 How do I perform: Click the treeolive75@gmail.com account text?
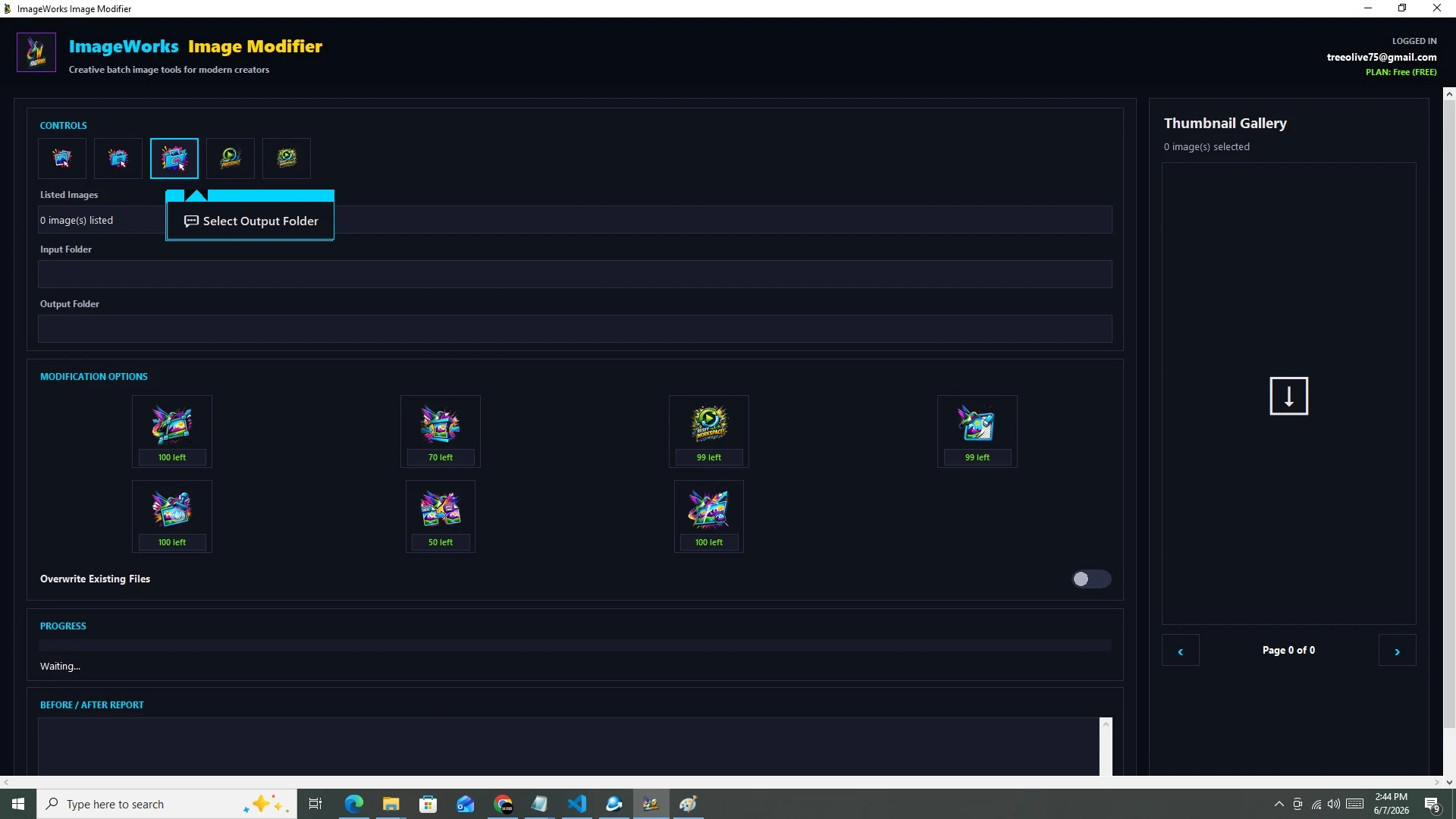(x=1382, y=58)
